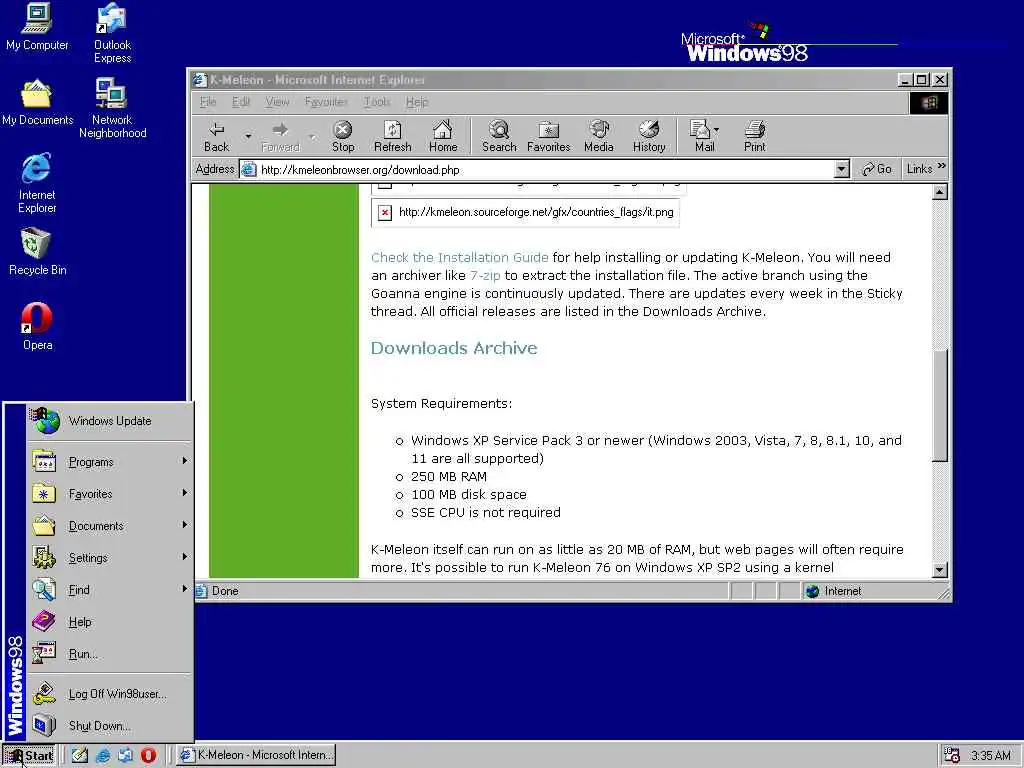This screenshot has width=1024, height=768.
Task: Expand the Documents submenu
Action: [110, 526]
